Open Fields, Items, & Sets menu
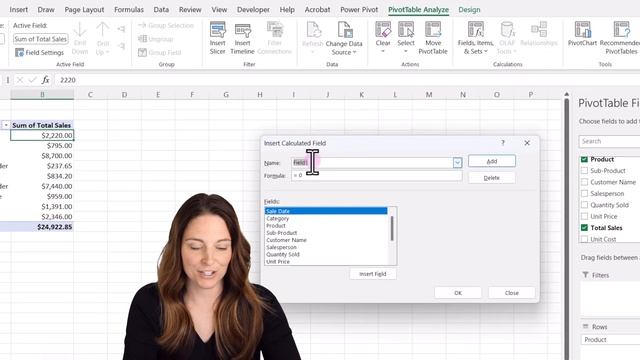 click(476, 38)
